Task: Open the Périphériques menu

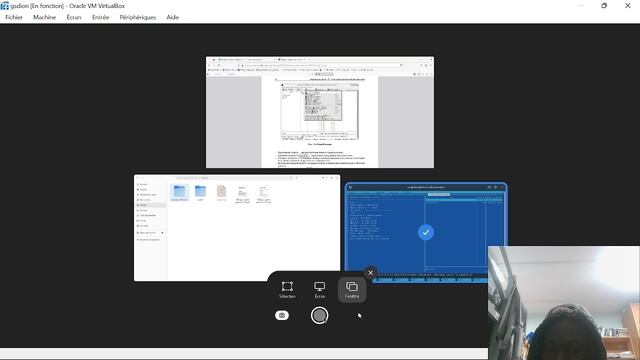Action: point(138,17)
